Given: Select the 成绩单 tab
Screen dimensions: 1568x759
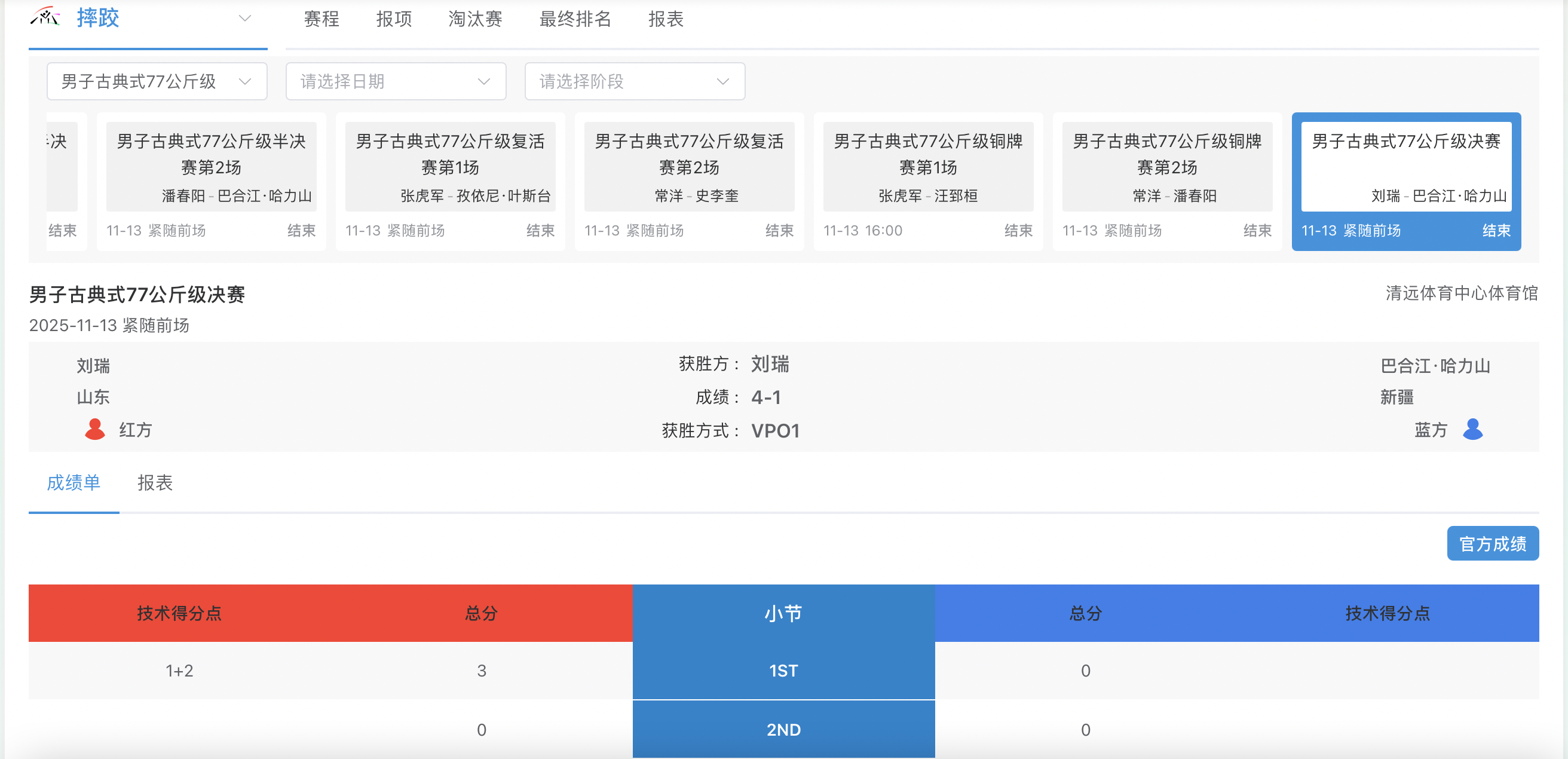Looking at the screenshot, I should [x=73, y=483].
